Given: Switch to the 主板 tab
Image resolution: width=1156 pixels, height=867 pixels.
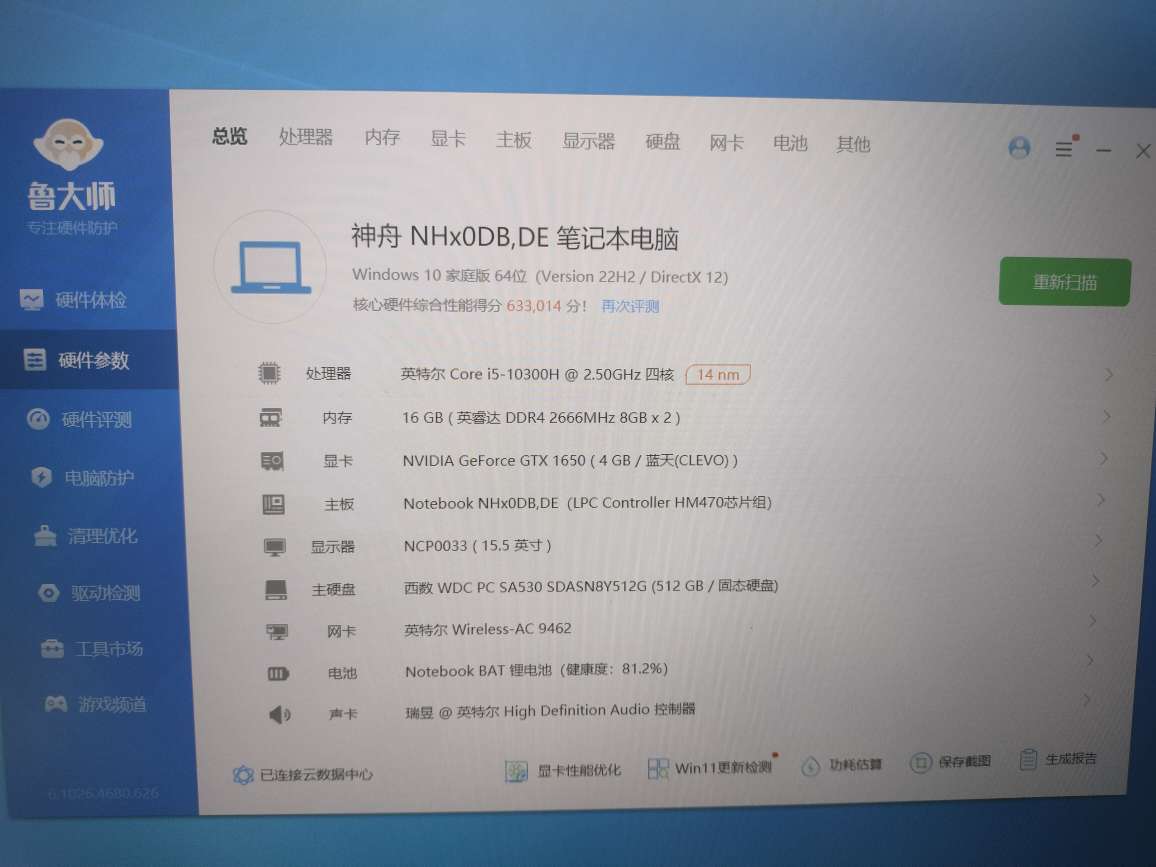Looking at the screenshot, I should [514, 139].
